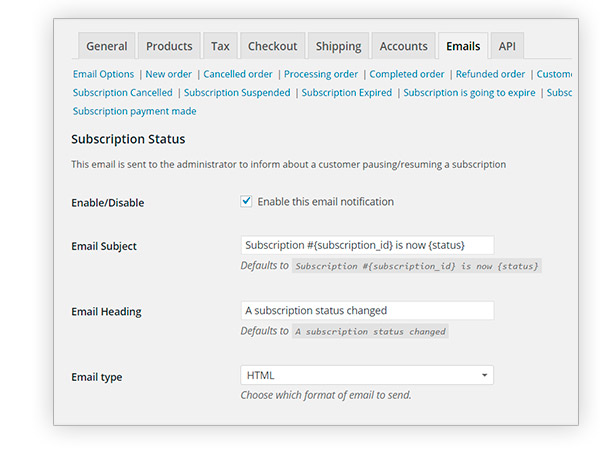Open Processing order email link
Screen dimensions: 600x462
pos(321,74)
